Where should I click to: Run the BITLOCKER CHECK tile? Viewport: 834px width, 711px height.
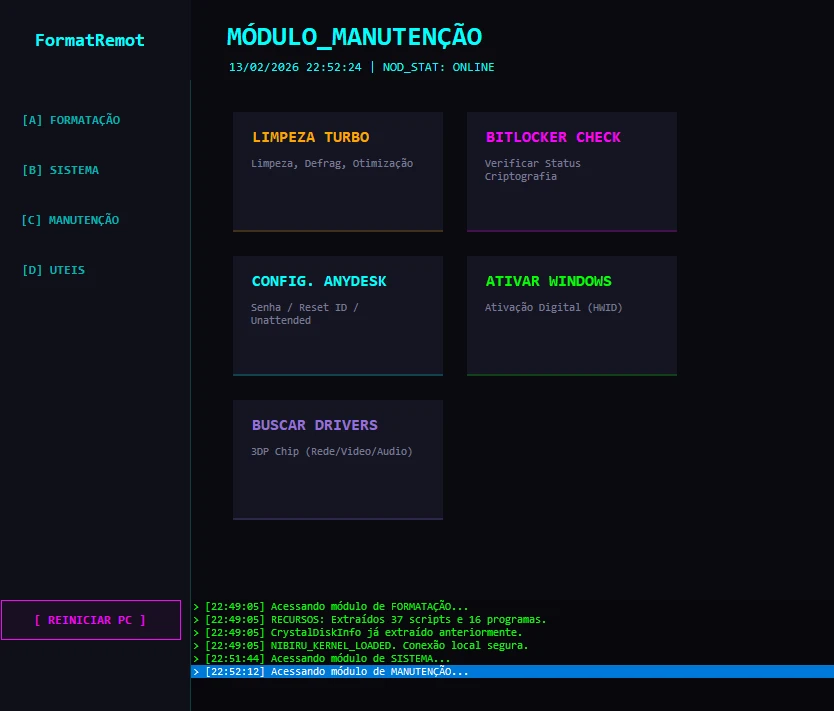[571, 171]
